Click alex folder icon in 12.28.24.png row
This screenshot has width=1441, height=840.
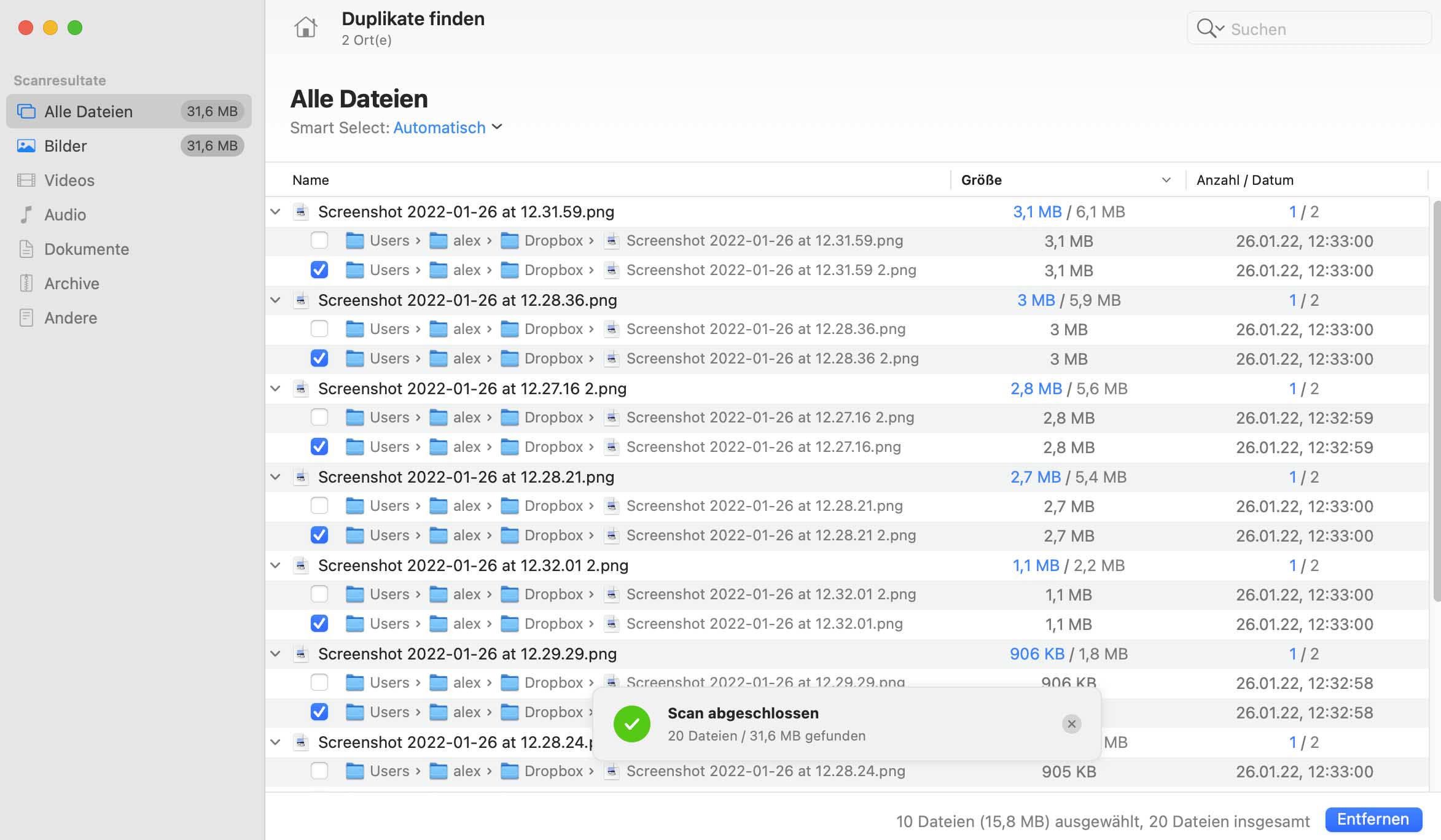438,771
